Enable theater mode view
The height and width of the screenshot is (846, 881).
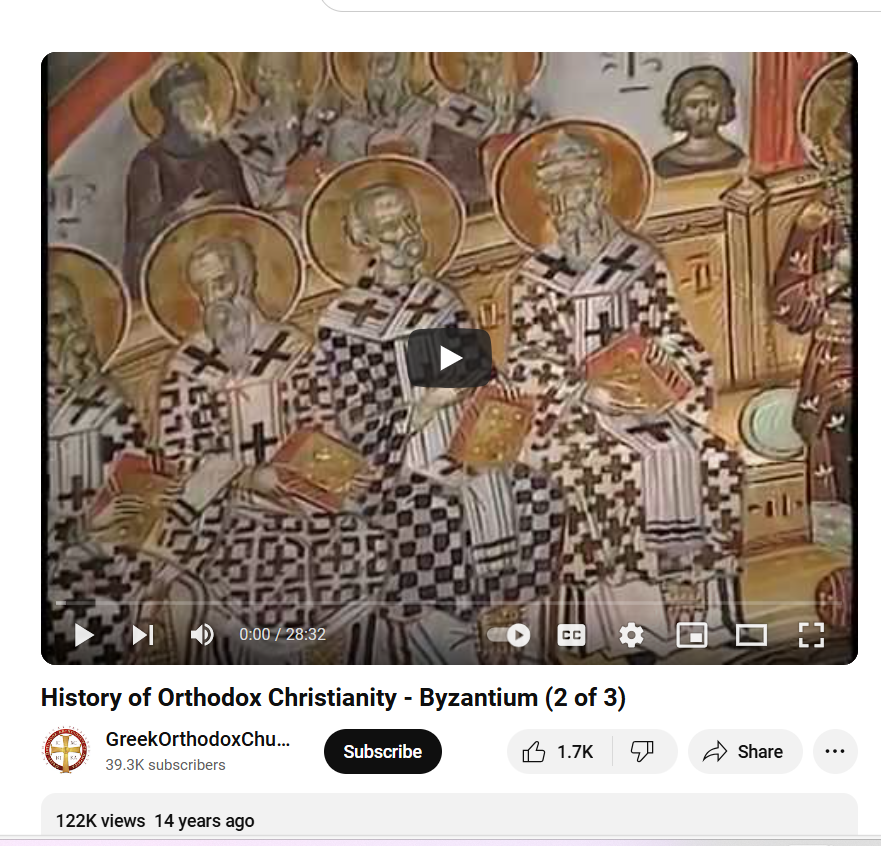pos(751,635)
